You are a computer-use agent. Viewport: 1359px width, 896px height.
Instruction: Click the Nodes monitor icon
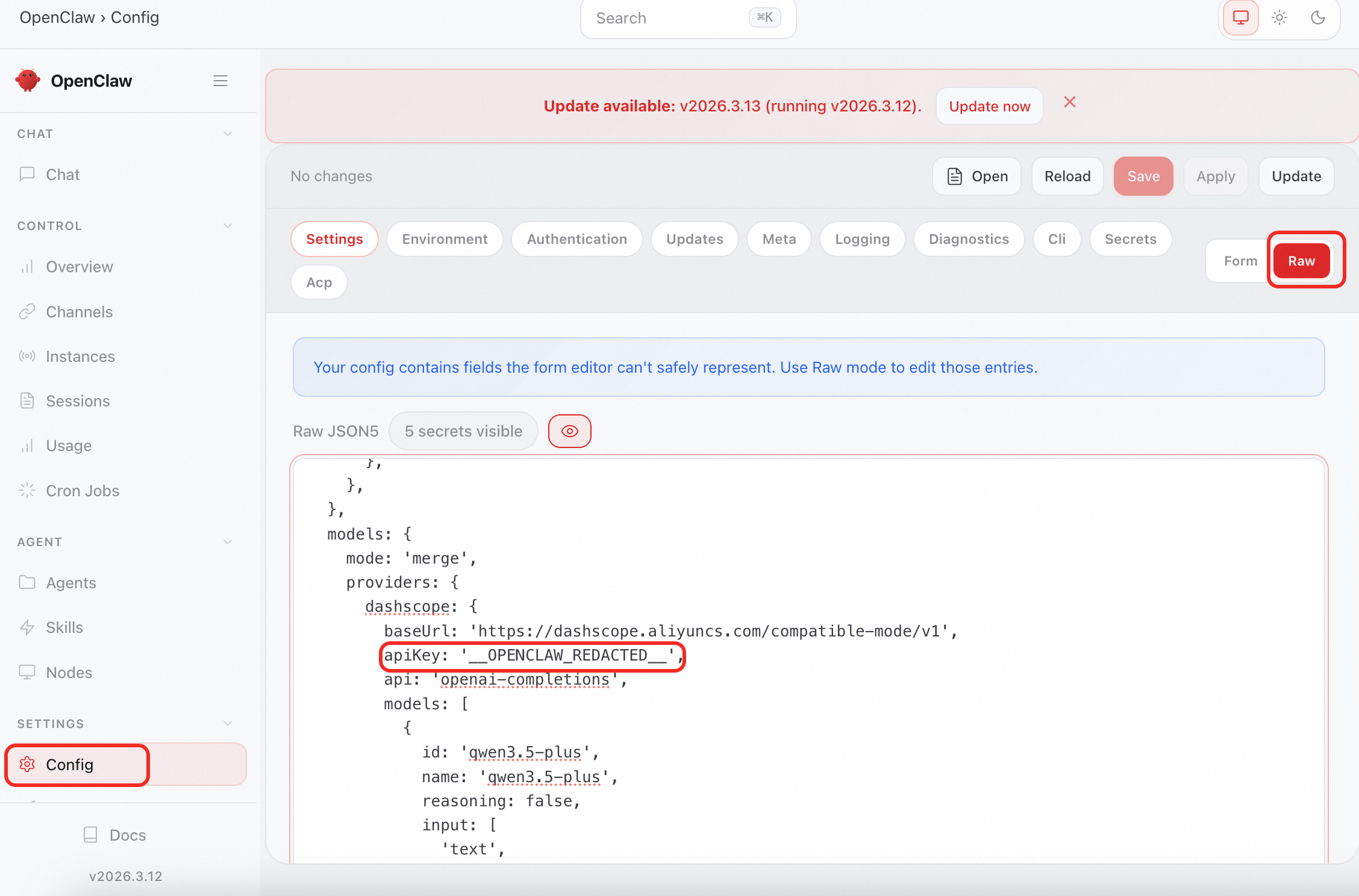point(27,672)
